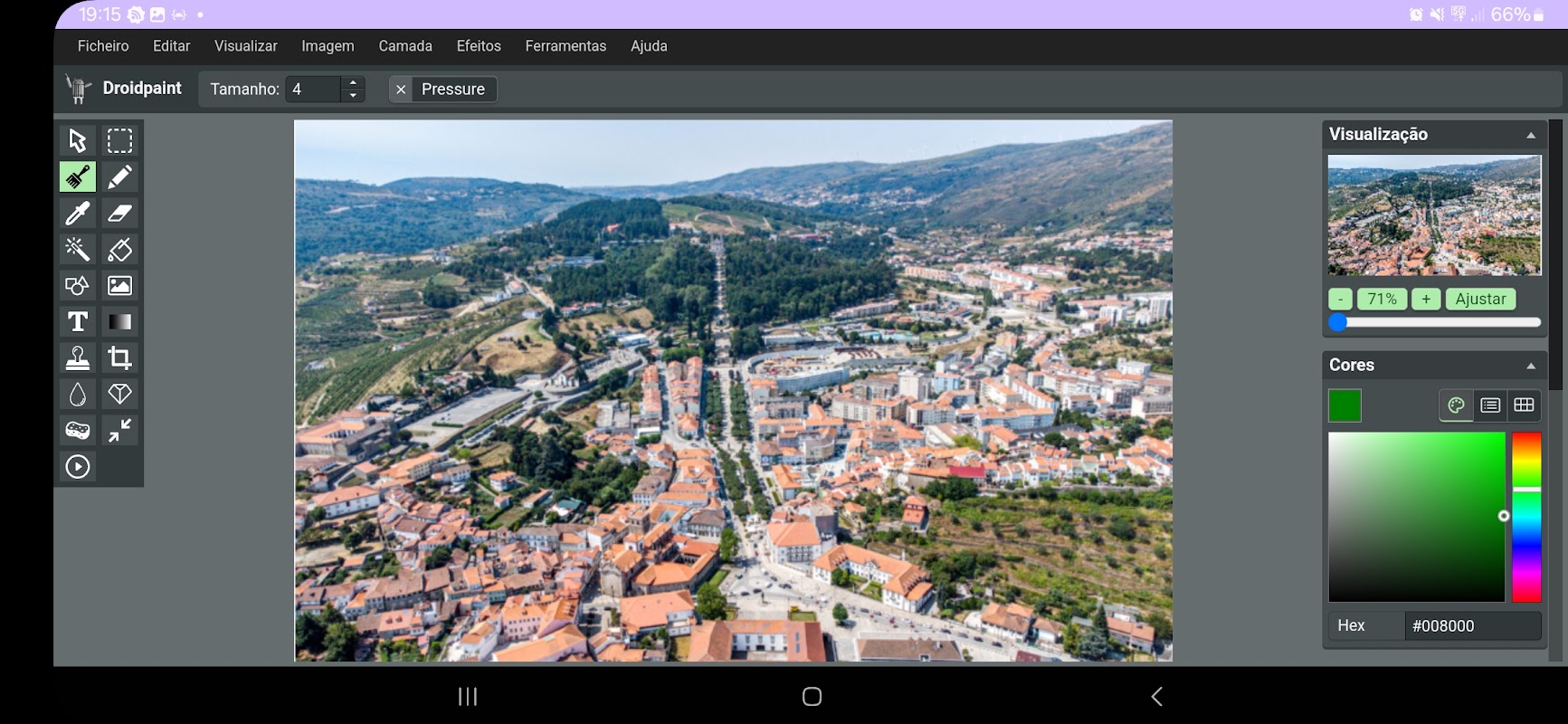Viewport: 1568px width, 724px height.
Task: Click the current green color swatch
Action: 1345,405
